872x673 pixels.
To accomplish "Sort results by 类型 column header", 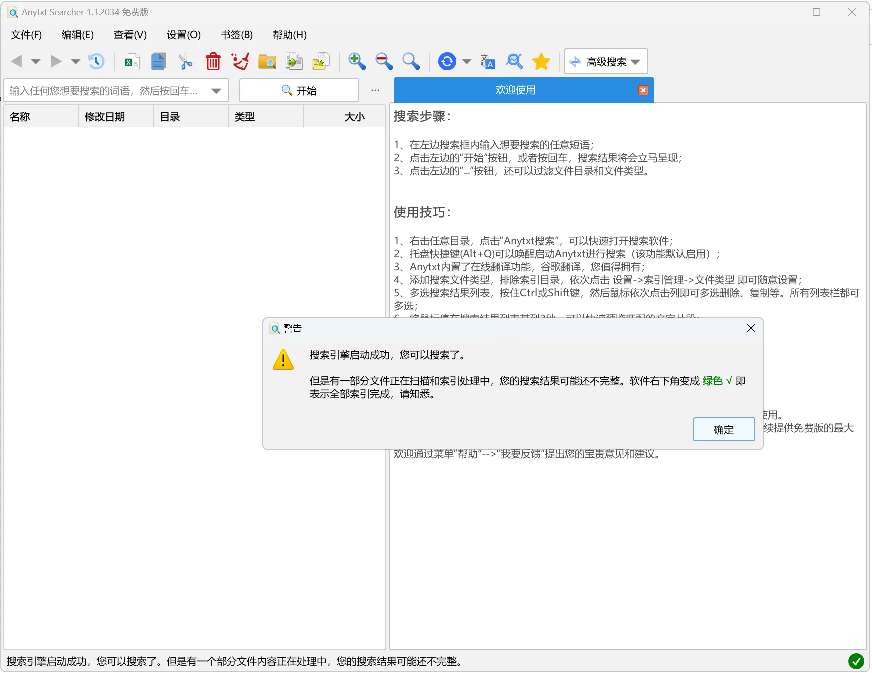I will 266,116.
